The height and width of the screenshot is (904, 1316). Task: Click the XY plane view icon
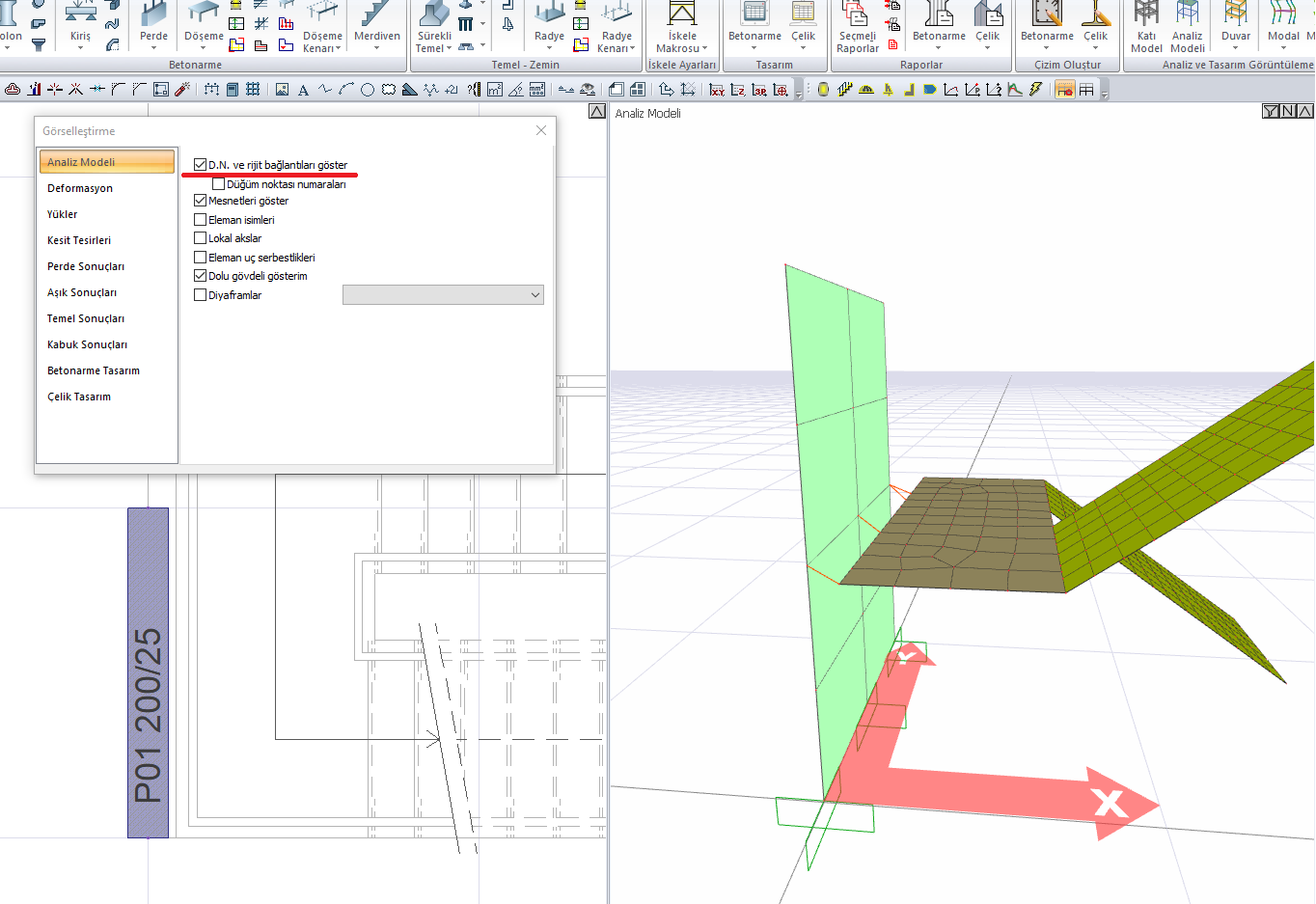pos(717,90)
